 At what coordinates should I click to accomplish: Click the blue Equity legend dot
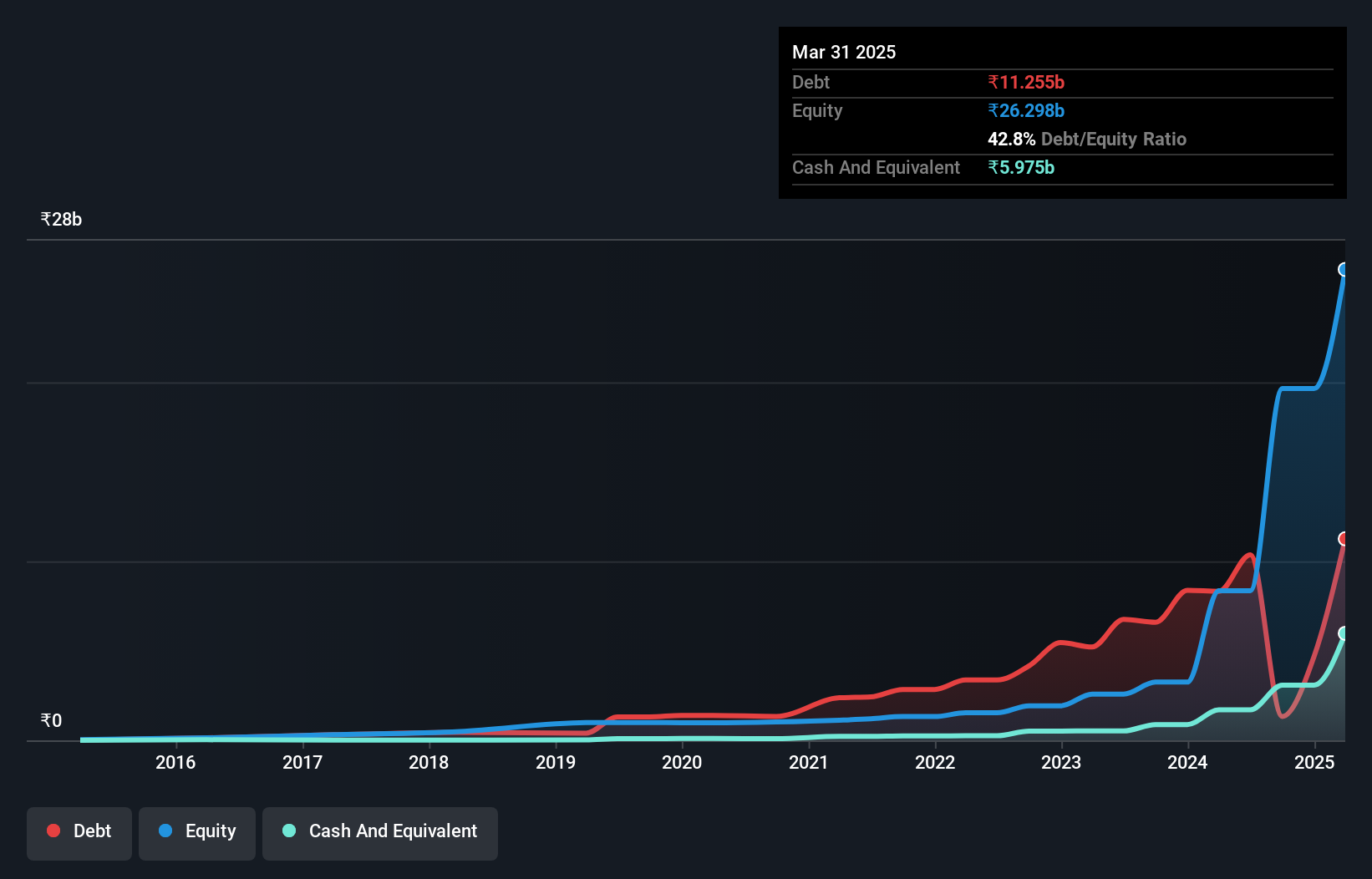[x=165, y=831]
